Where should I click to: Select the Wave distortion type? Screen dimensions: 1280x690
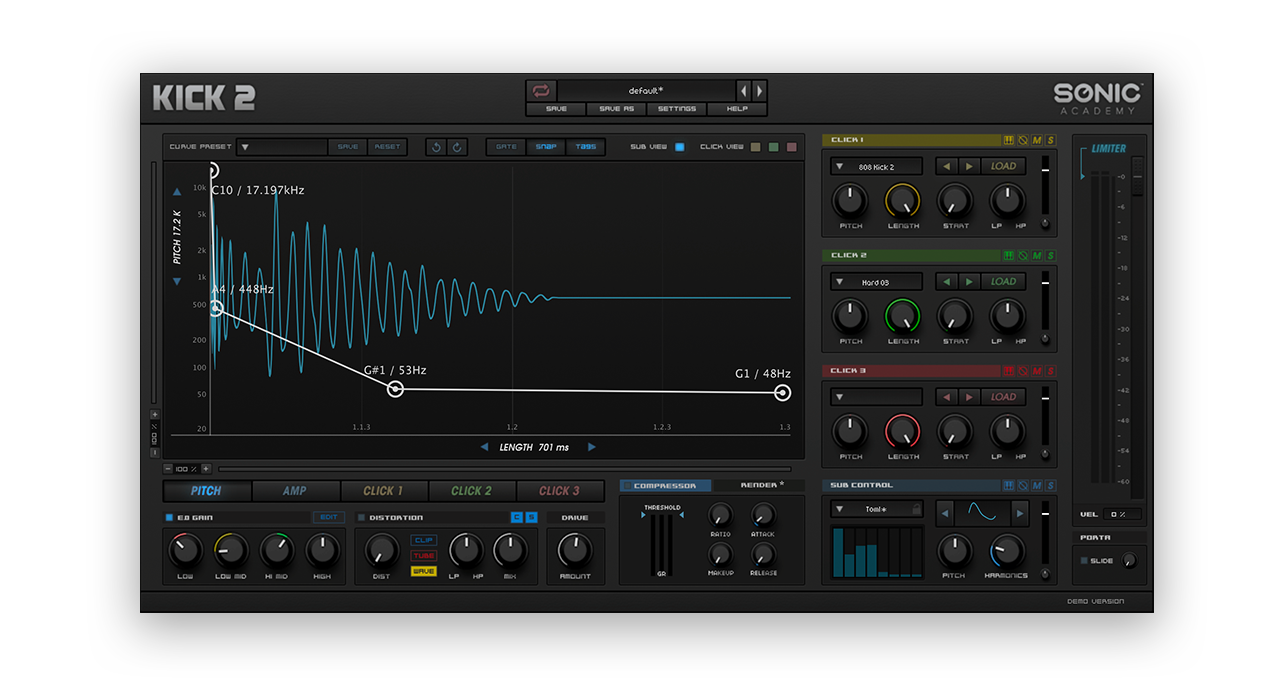point(424,571)
